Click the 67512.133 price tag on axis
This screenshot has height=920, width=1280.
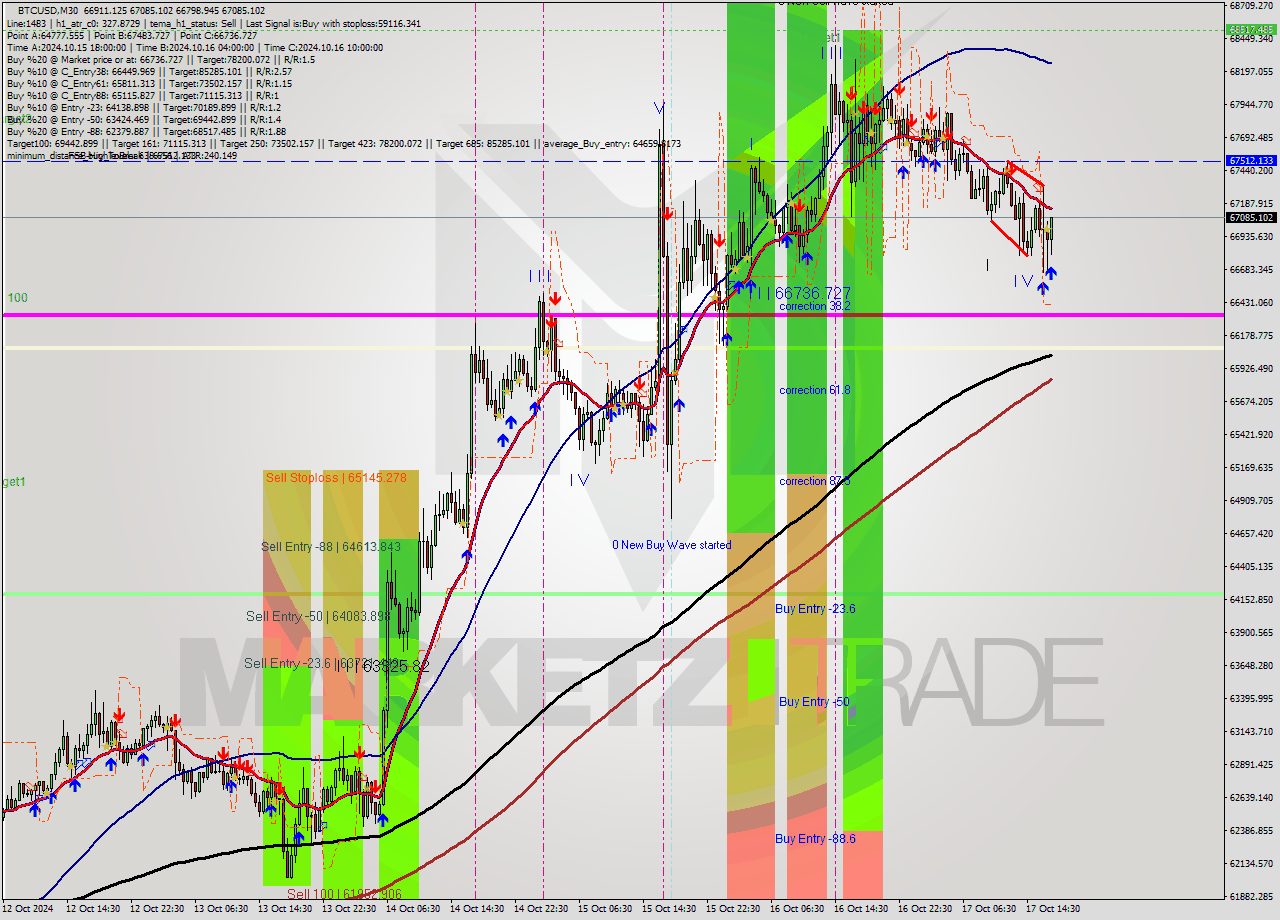[x=1251, y=160]
